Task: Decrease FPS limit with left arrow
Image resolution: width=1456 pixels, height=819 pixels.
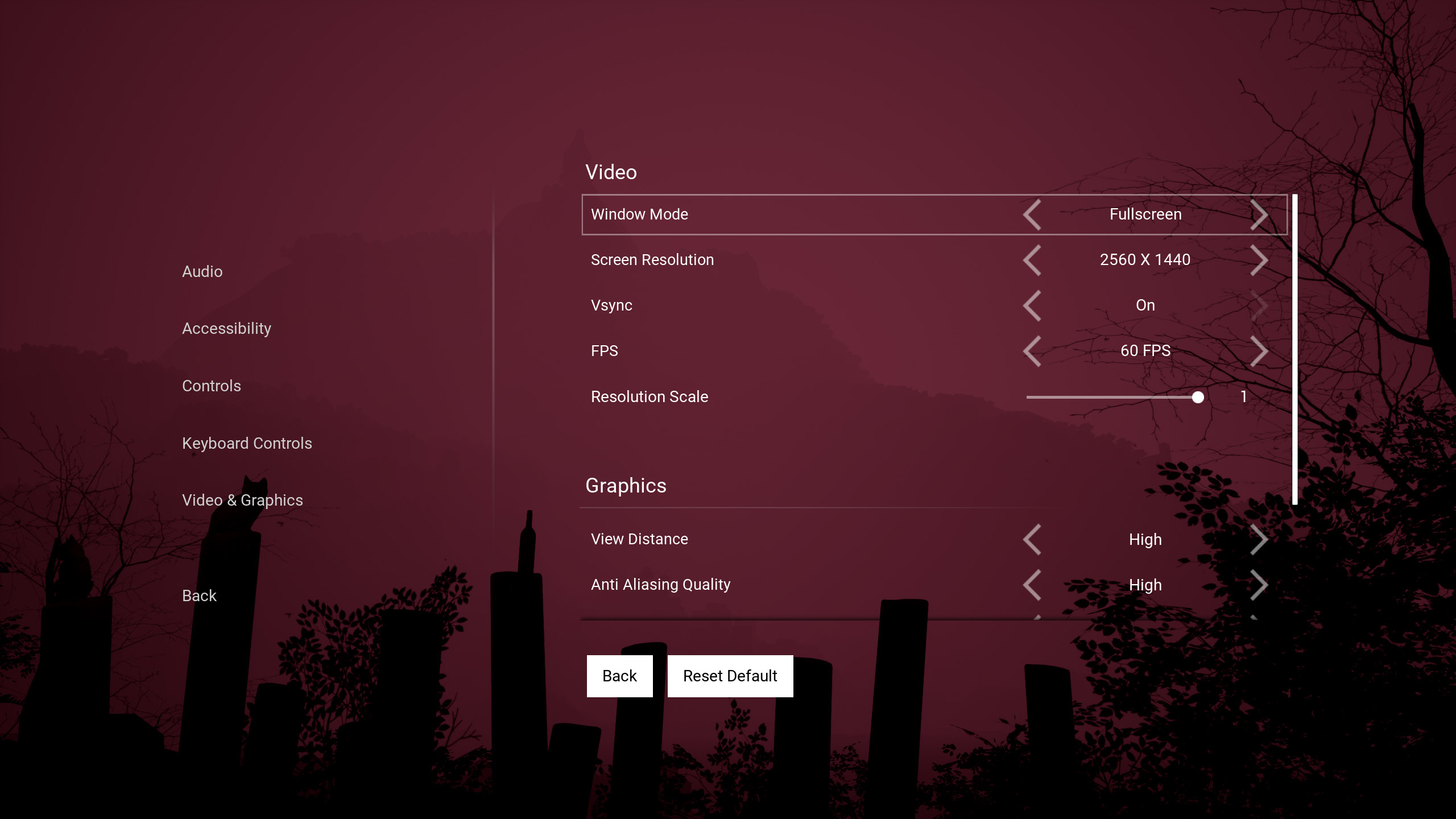Action: click(1032, 351)
